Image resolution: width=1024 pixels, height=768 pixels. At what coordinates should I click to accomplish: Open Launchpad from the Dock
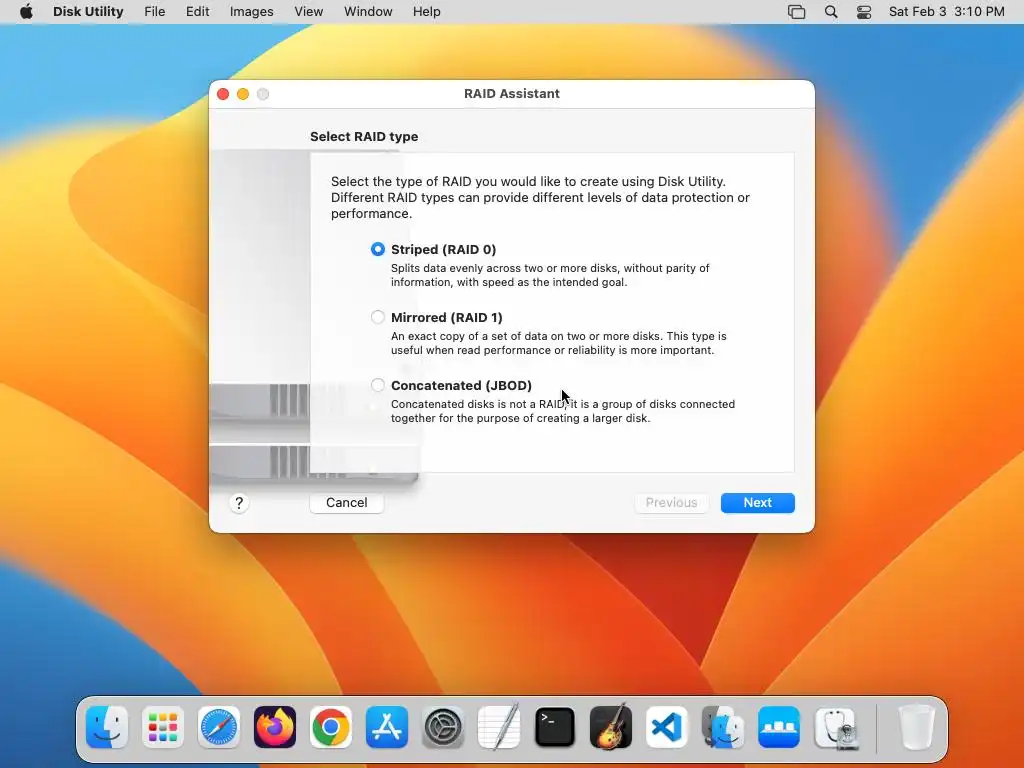tap(163, 727)
